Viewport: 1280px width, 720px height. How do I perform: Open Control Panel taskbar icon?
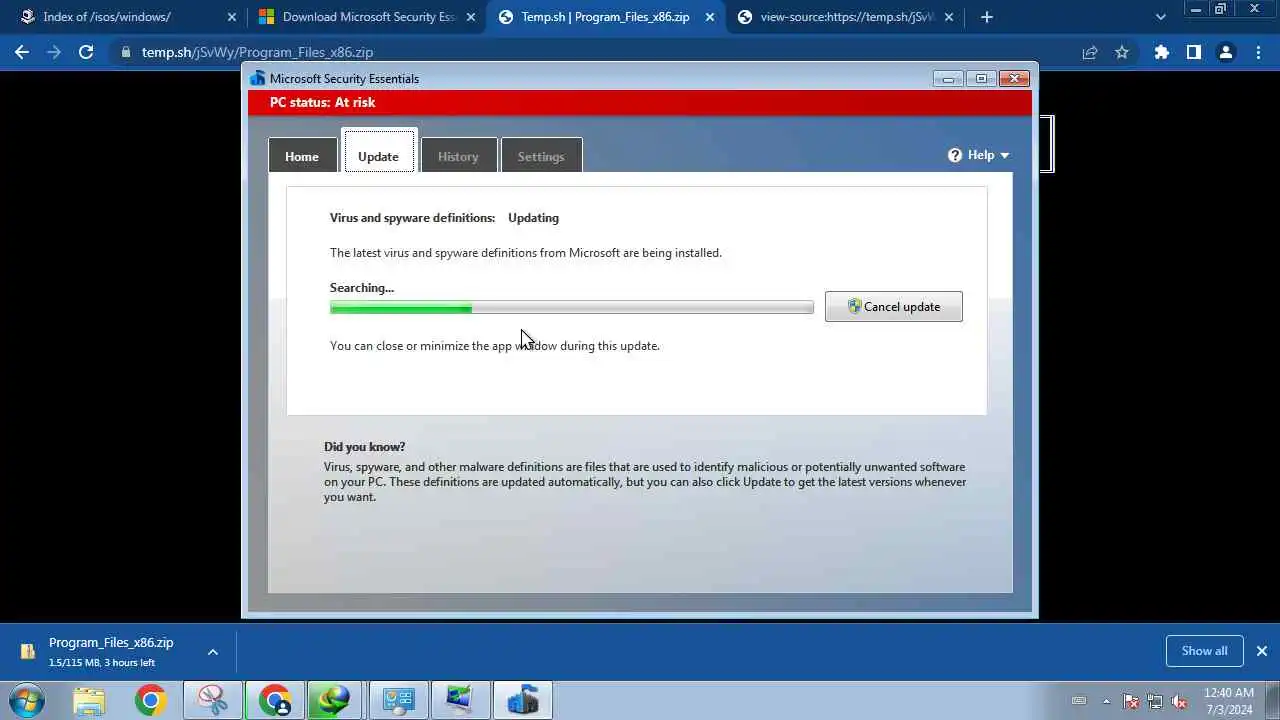pos(398,701)
